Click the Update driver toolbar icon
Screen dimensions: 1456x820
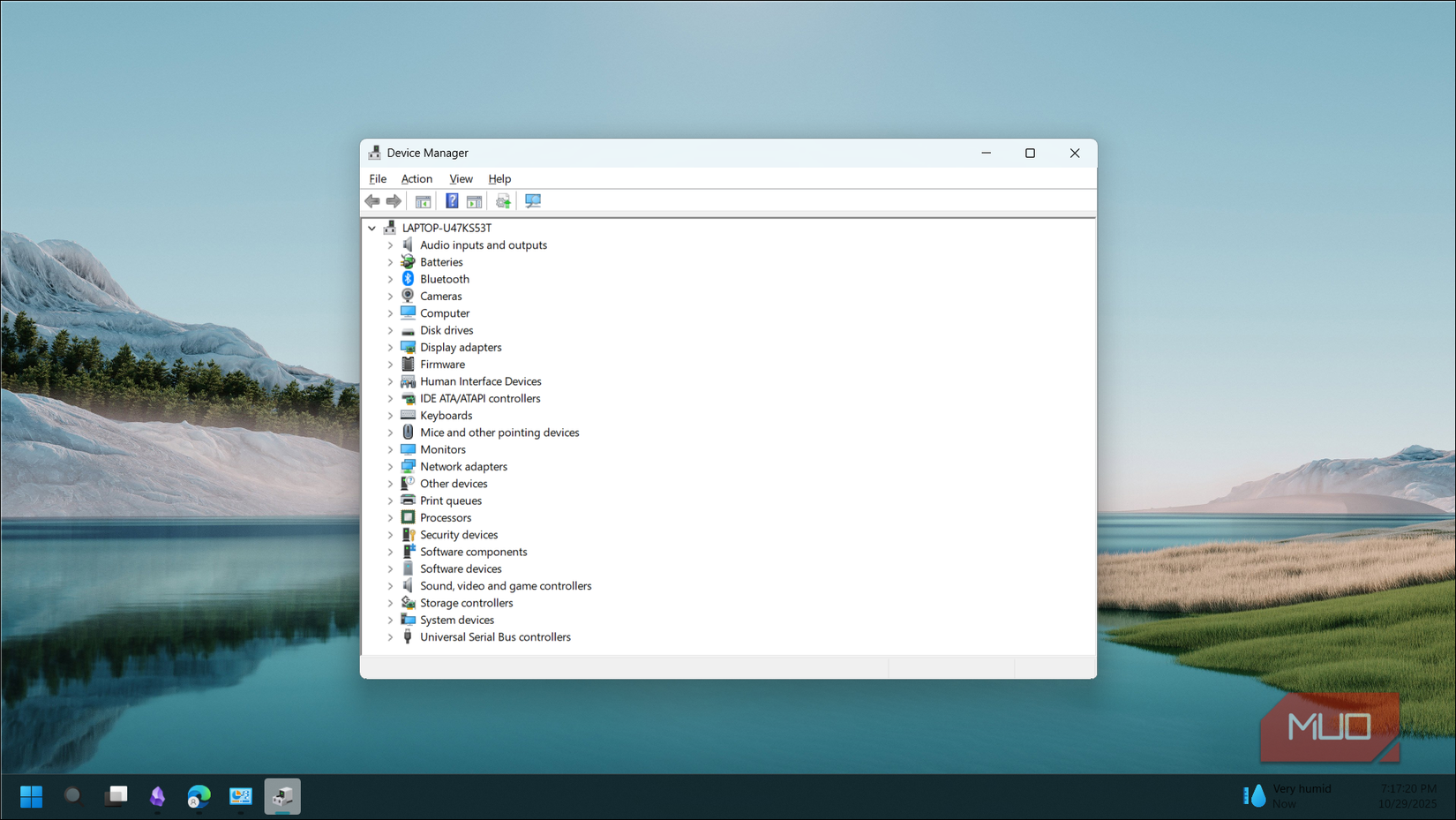503,200
